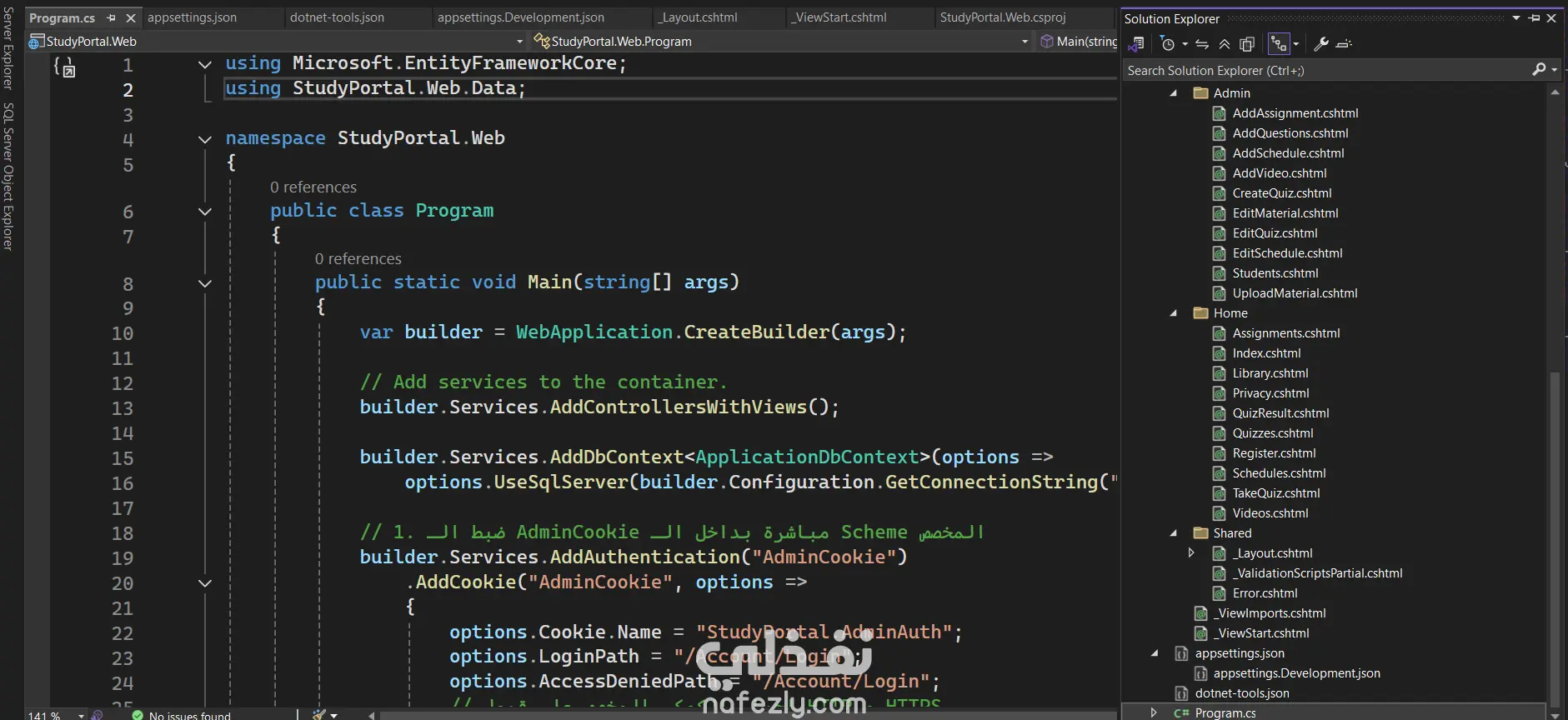
Task: Open the StudyPortal.Web.Program types dropdown
Action: pyautogui.click(x=1025, y=41)
